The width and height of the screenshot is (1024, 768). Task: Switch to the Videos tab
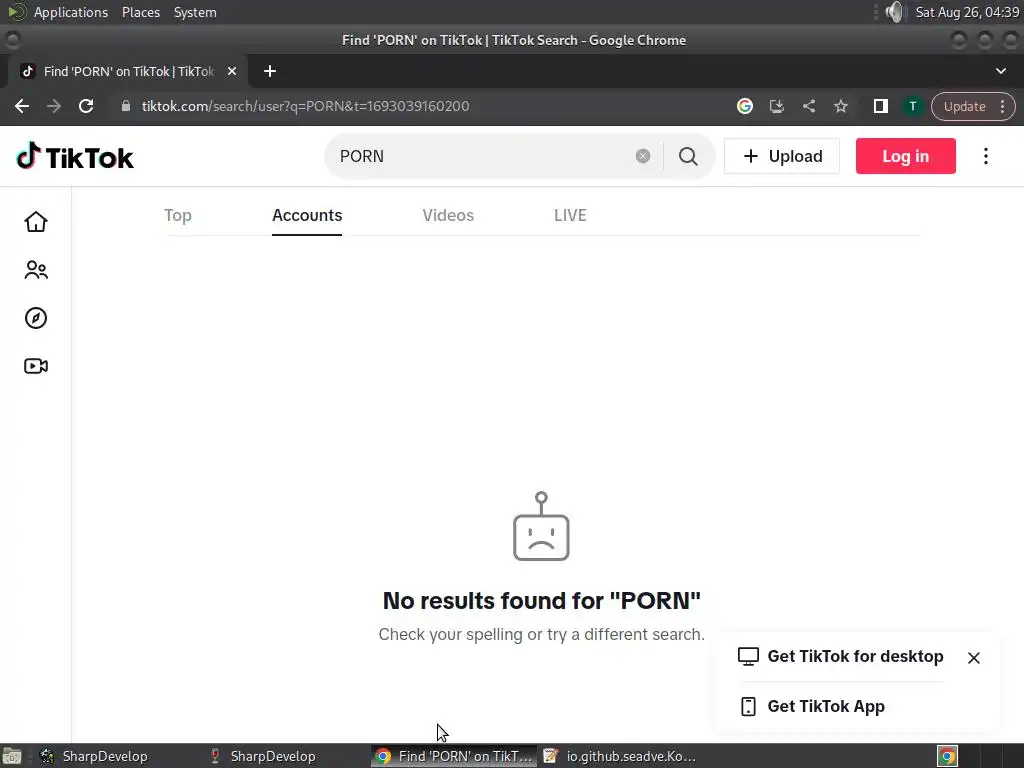(x=448, y=216)
